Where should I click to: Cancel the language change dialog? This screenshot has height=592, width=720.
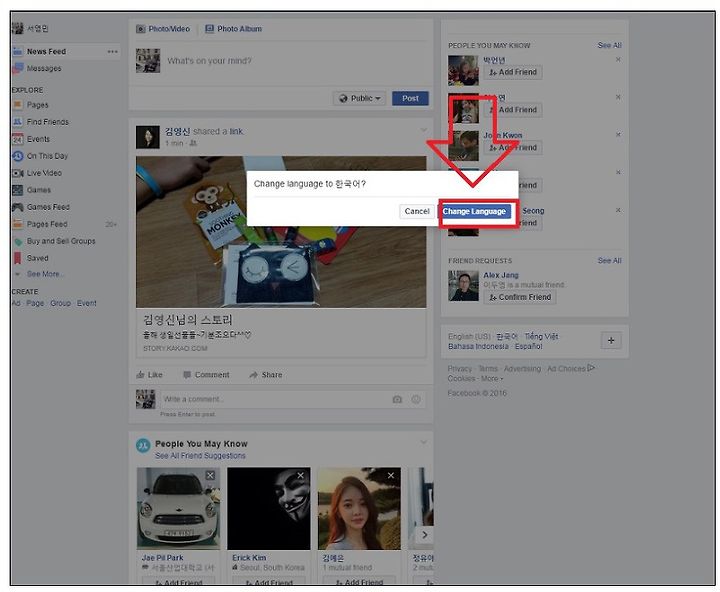pos(417,211)
